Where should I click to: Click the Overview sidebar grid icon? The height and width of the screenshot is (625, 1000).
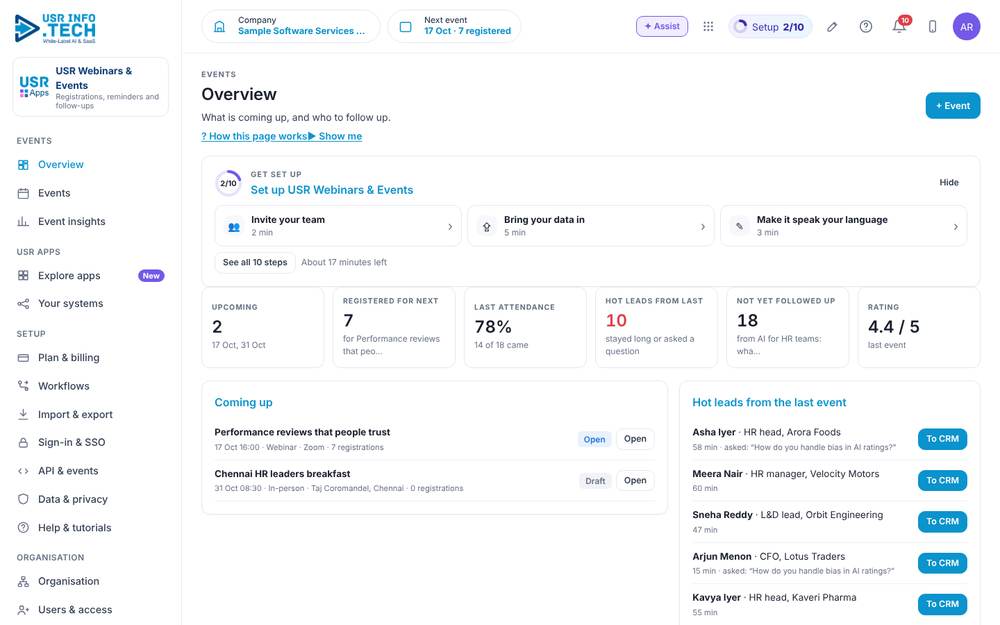pyautogui.click(x=23, y=165)
